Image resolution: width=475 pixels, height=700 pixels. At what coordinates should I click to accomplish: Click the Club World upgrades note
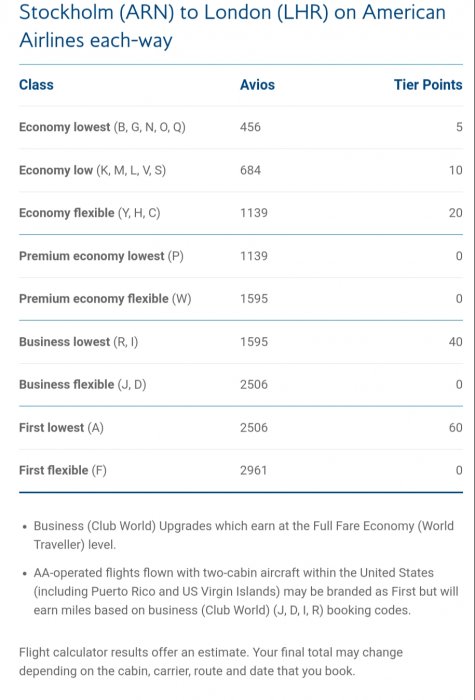pyautogui.click(x=244, y=535)
